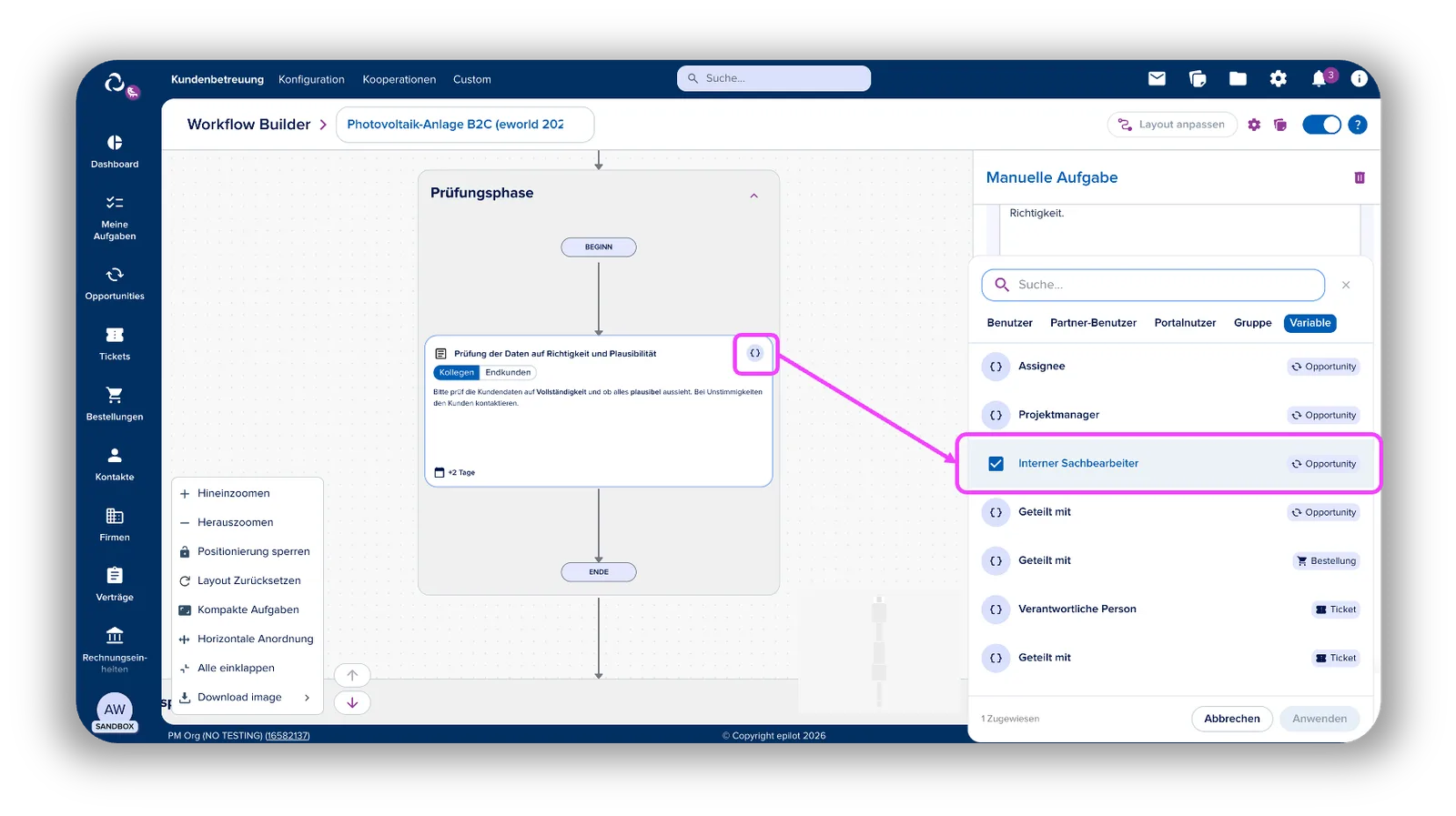Viewport: 1456px width, 816px height.
Task: Open Verträge in the sidebar
Action: pyautogui.click(x=115, y=585)
